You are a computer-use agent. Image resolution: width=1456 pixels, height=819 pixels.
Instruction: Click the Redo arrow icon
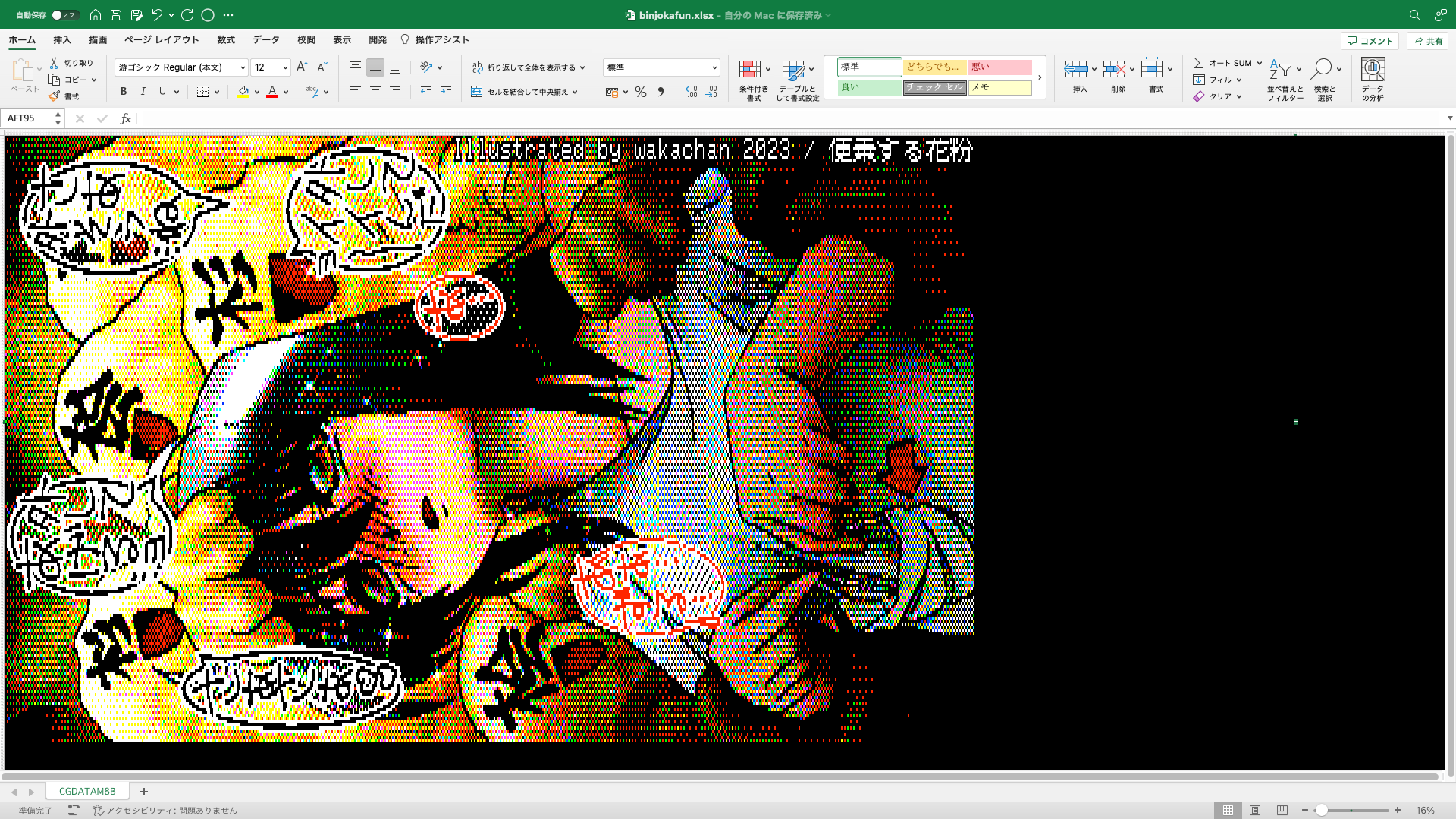(187, 14)
